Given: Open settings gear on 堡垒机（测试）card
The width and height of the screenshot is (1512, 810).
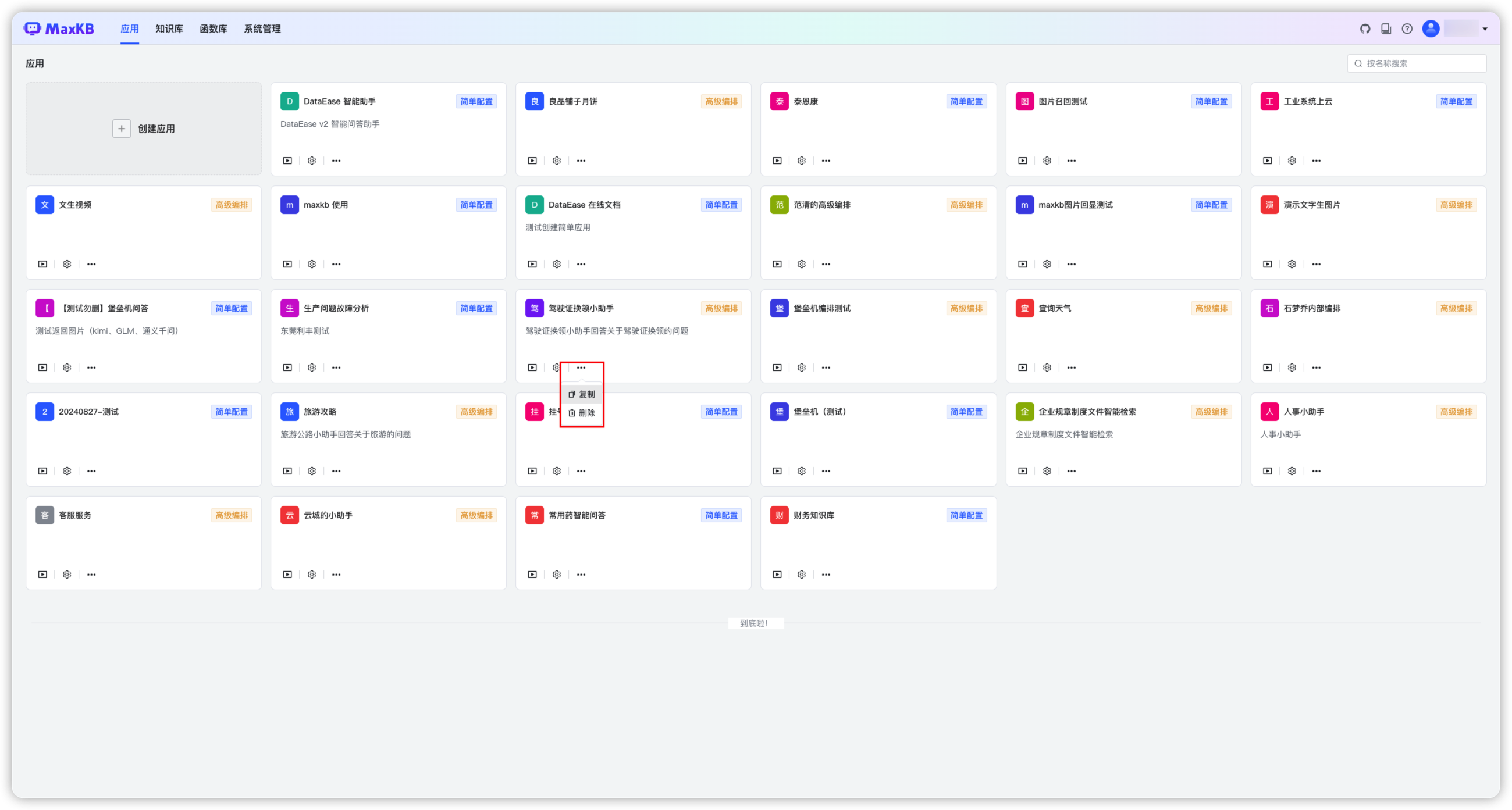Looking at the screenshot, I should click(802, 472).
